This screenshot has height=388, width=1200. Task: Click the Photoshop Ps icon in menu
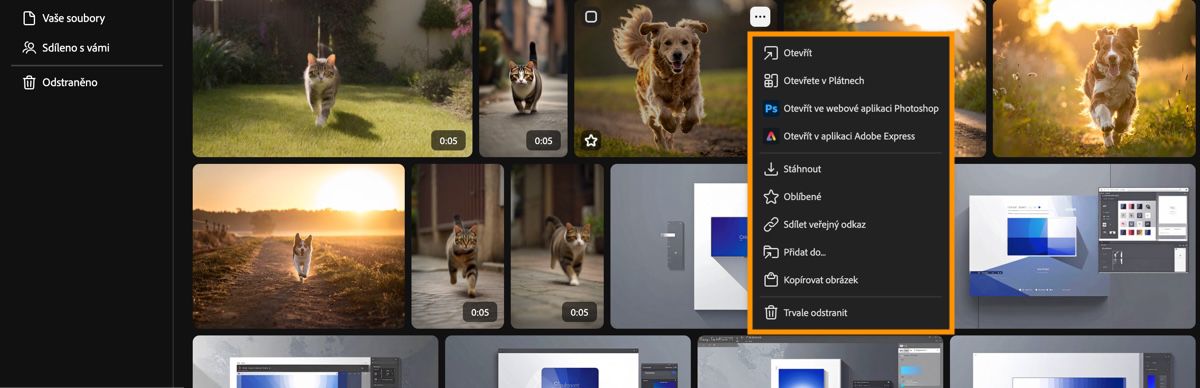771,108
